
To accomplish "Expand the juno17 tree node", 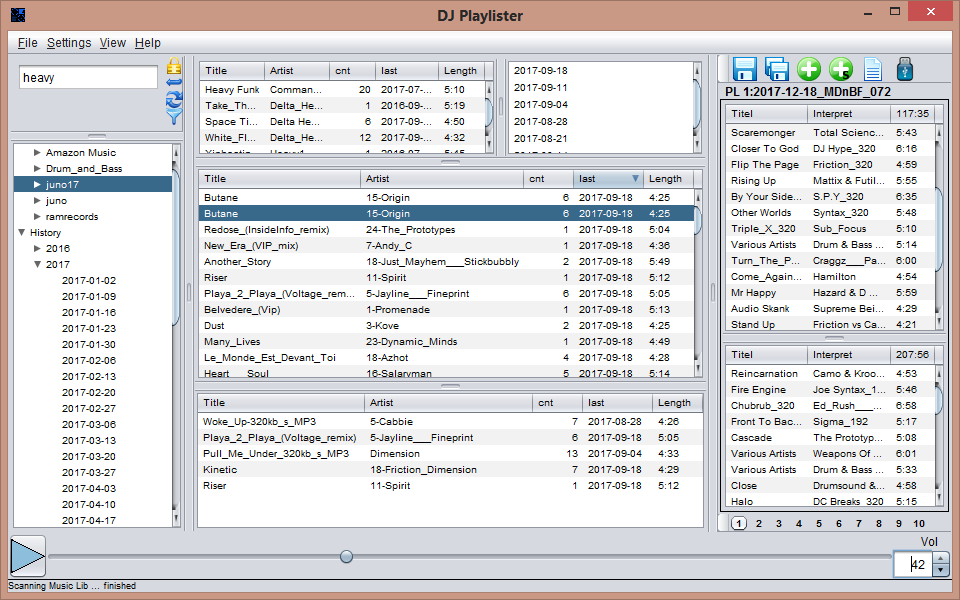I will point(37,184).
